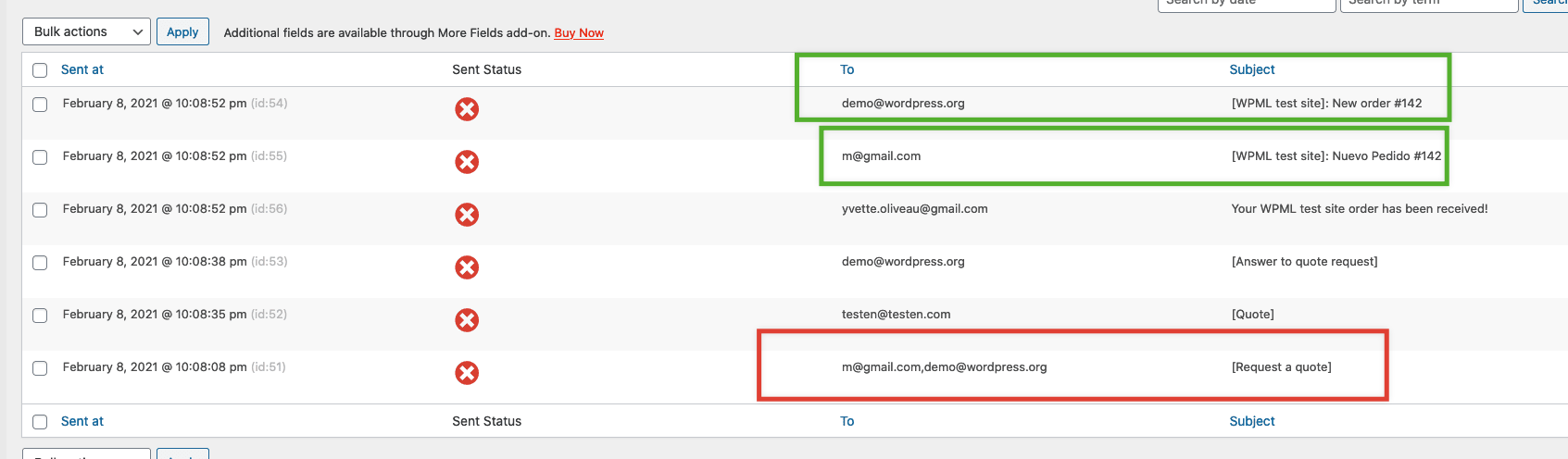
Task: Sort by the To column header
Action: [847, 69]
